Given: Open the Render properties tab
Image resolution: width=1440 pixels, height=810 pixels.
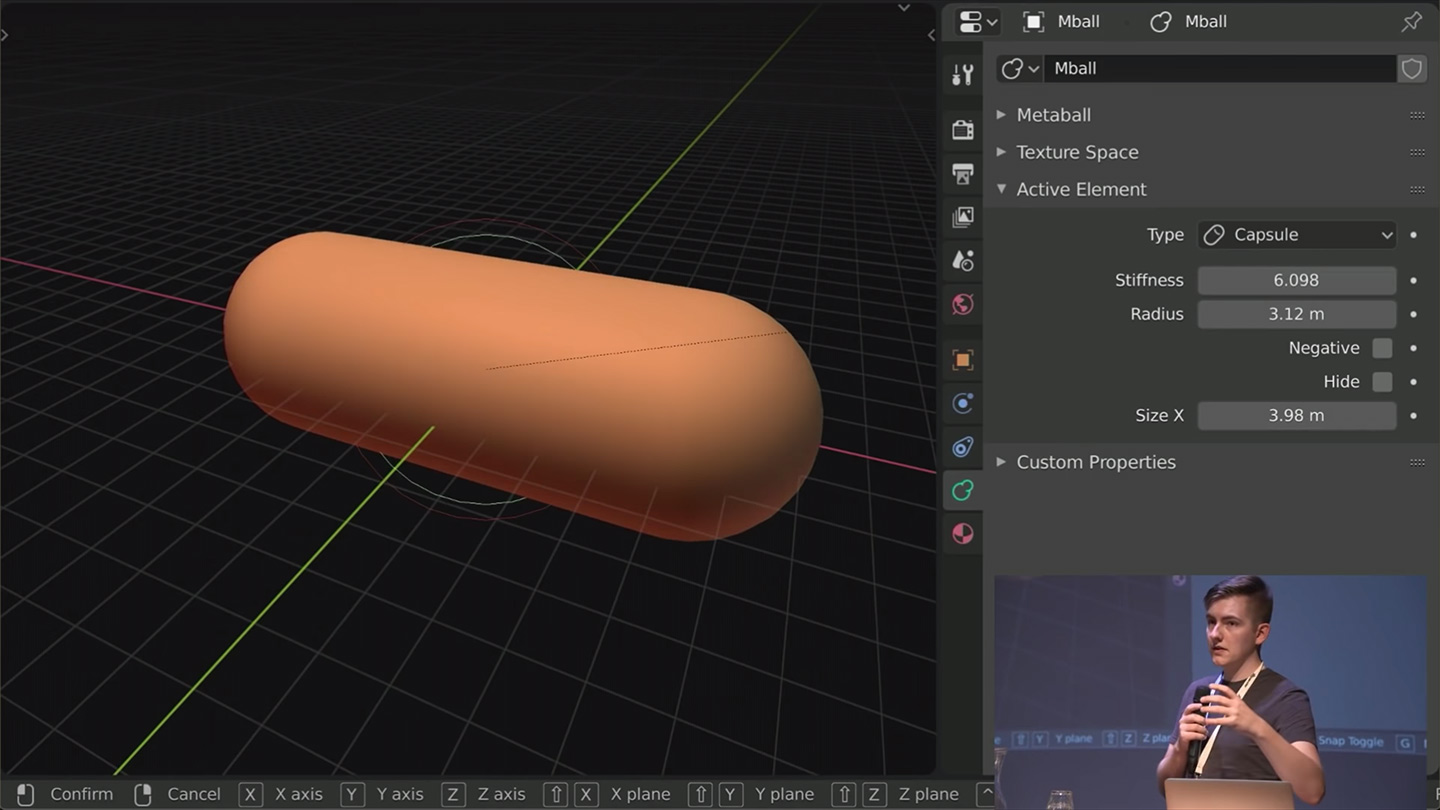Looking at the screenshot, I should 962,130.
